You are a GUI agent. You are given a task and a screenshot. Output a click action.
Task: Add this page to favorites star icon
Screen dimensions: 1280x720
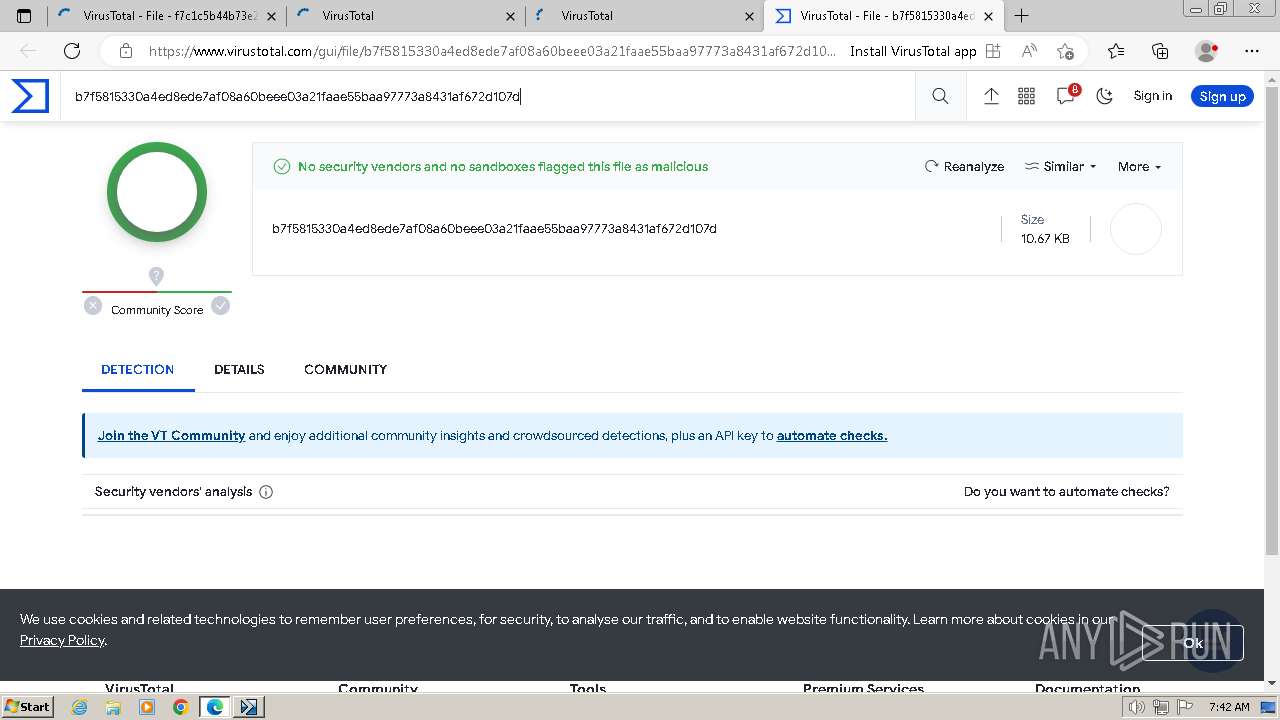[x=1065, y=51]
